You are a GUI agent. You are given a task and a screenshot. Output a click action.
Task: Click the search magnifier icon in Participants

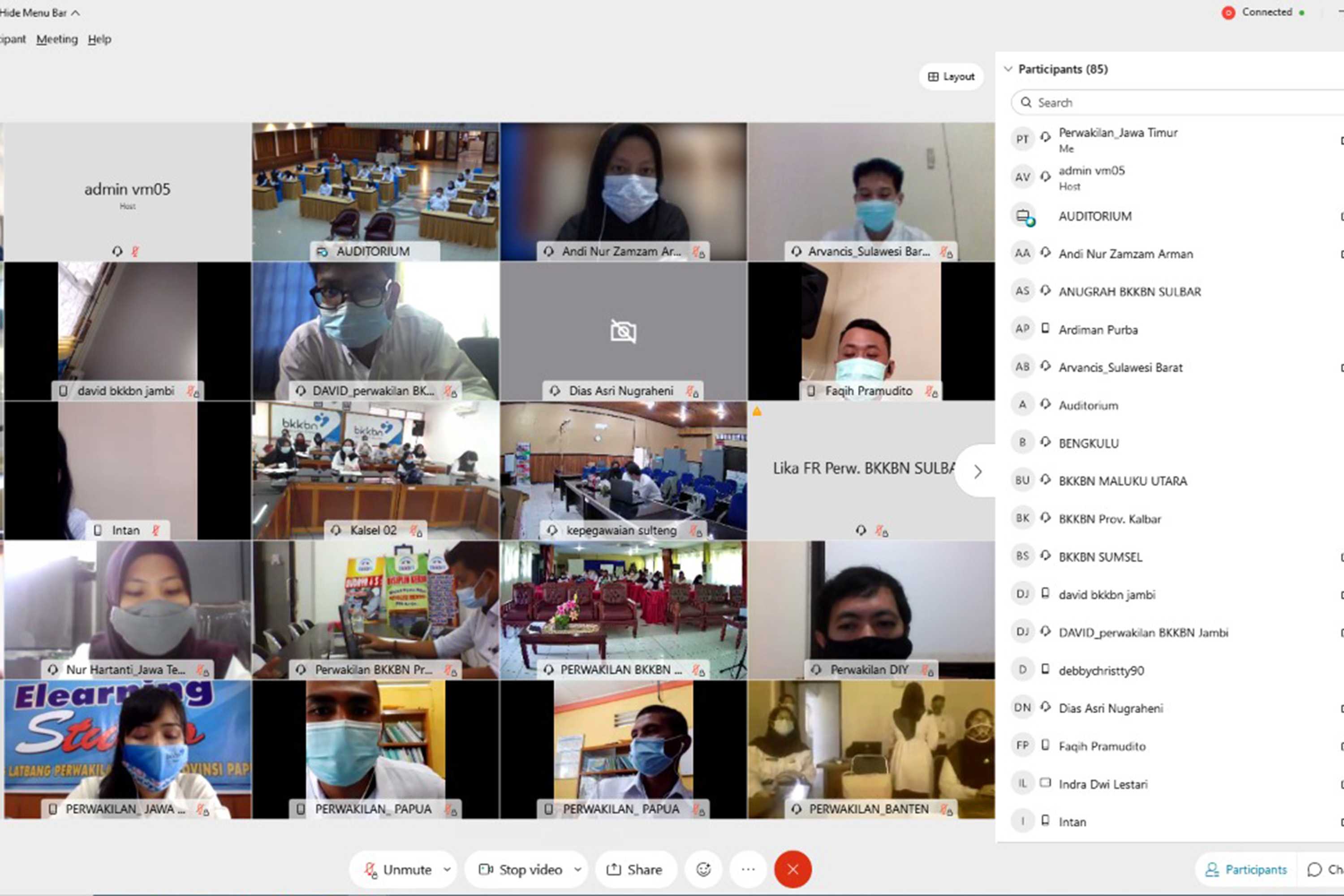(1026, 102)
